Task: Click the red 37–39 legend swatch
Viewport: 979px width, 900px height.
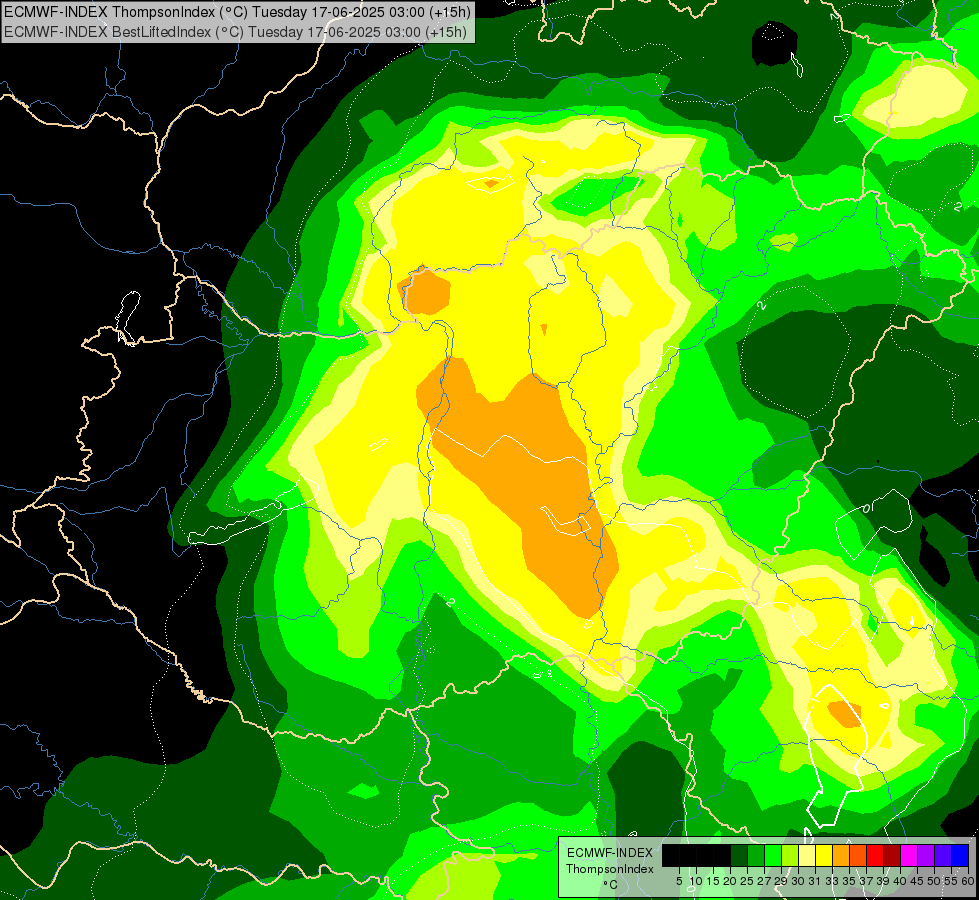Action: 875,855
